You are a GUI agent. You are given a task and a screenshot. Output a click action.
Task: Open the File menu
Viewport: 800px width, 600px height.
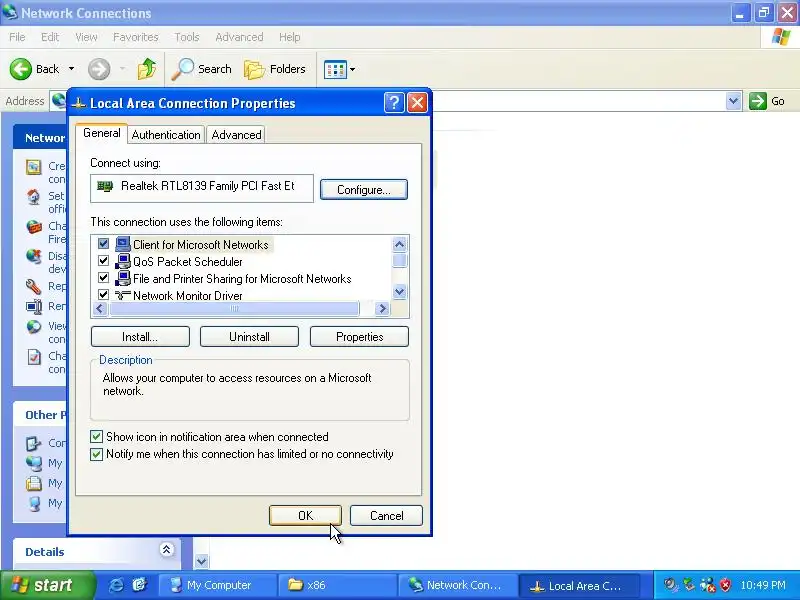tap(17, 37)
